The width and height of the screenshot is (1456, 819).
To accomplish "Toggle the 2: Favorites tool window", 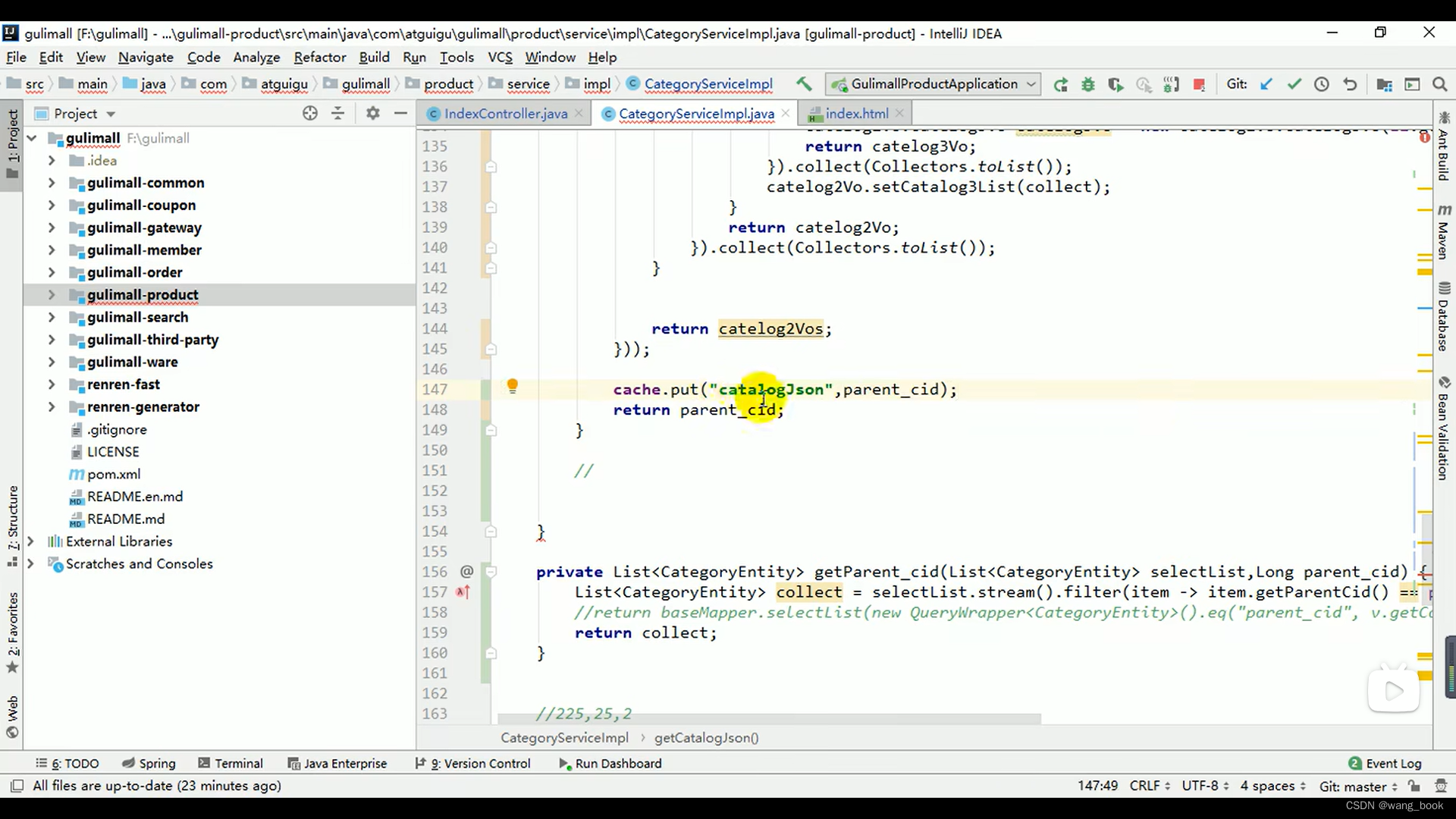I will pos(12,632).
